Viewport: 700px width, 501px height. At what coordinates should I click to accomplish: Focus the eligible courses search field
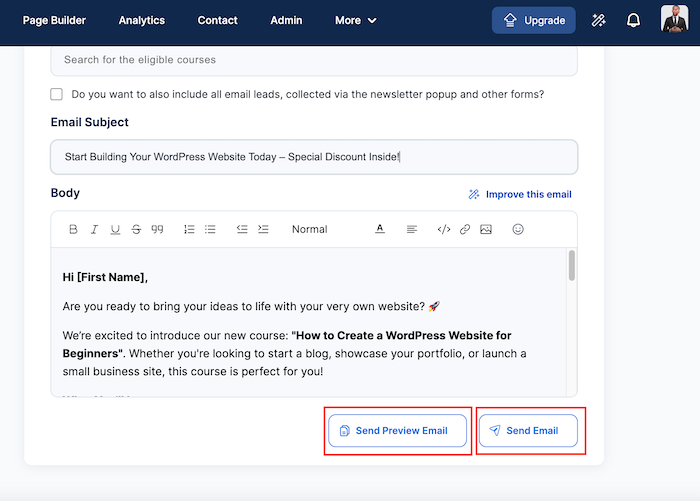(314, 60)
